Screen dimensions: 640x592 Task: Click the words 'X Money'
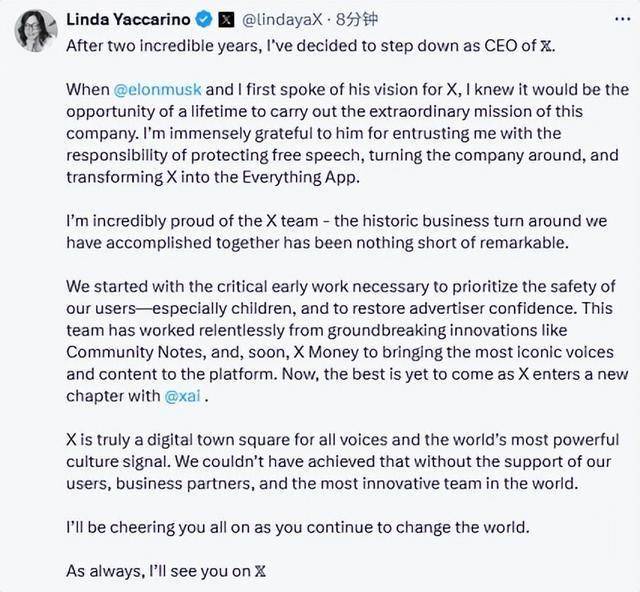tap(326, 352)
